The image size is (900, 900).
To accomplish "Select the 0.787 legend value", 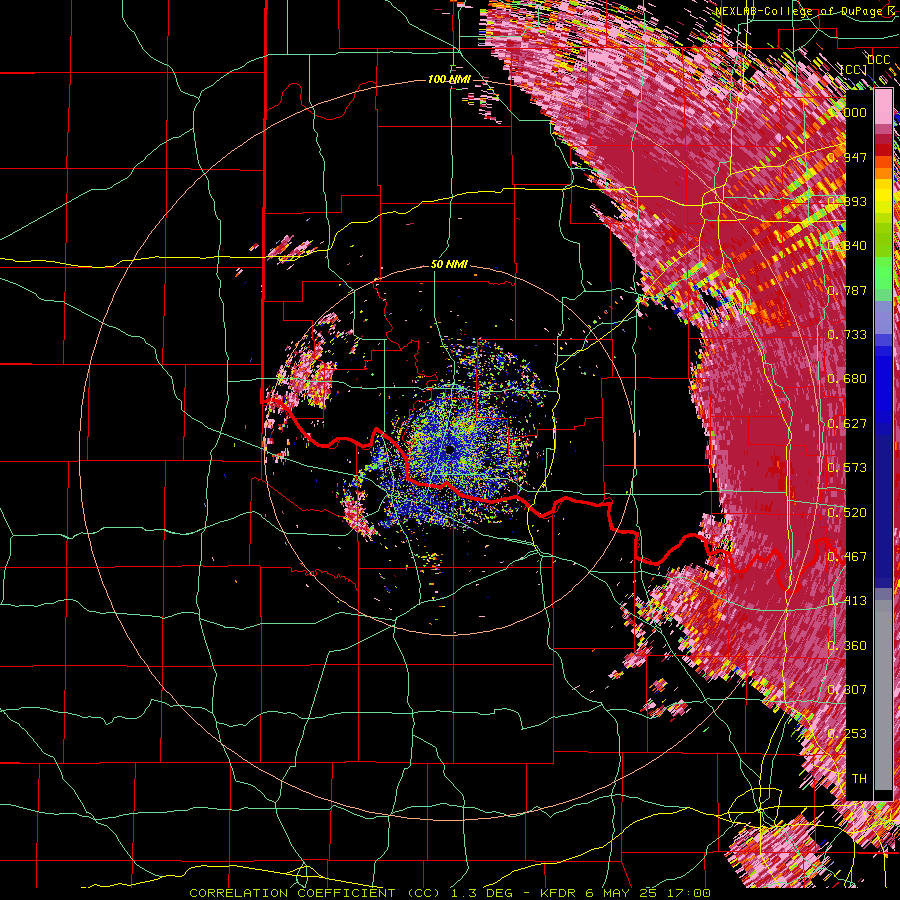I will 847,290.
